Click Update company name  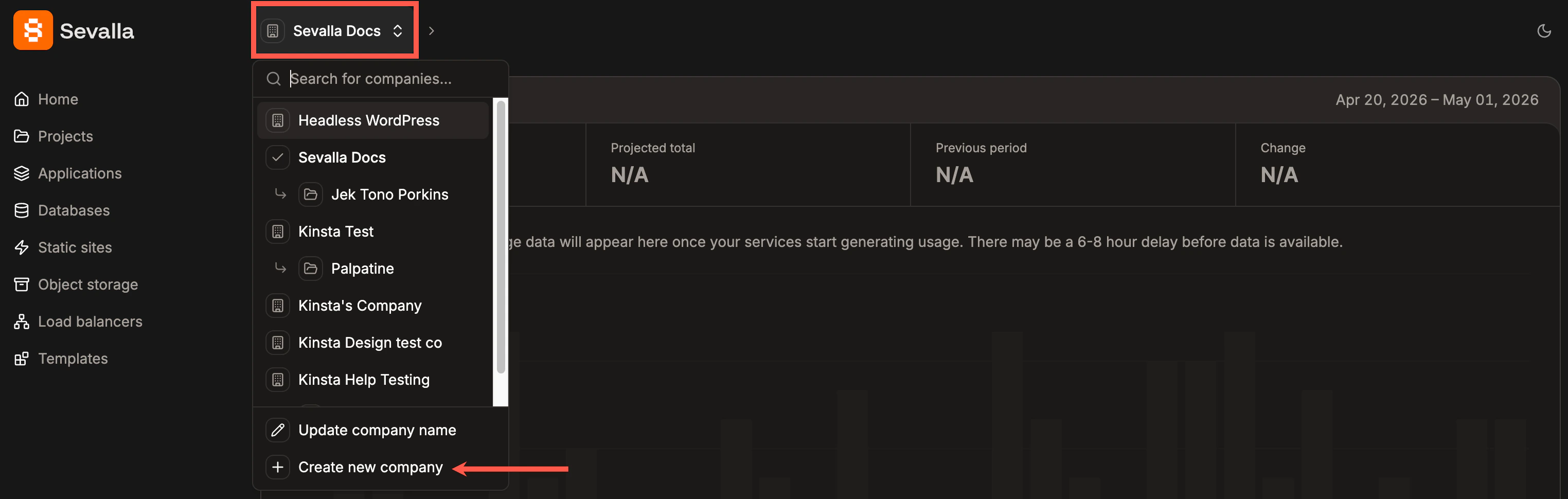(381, 431)
